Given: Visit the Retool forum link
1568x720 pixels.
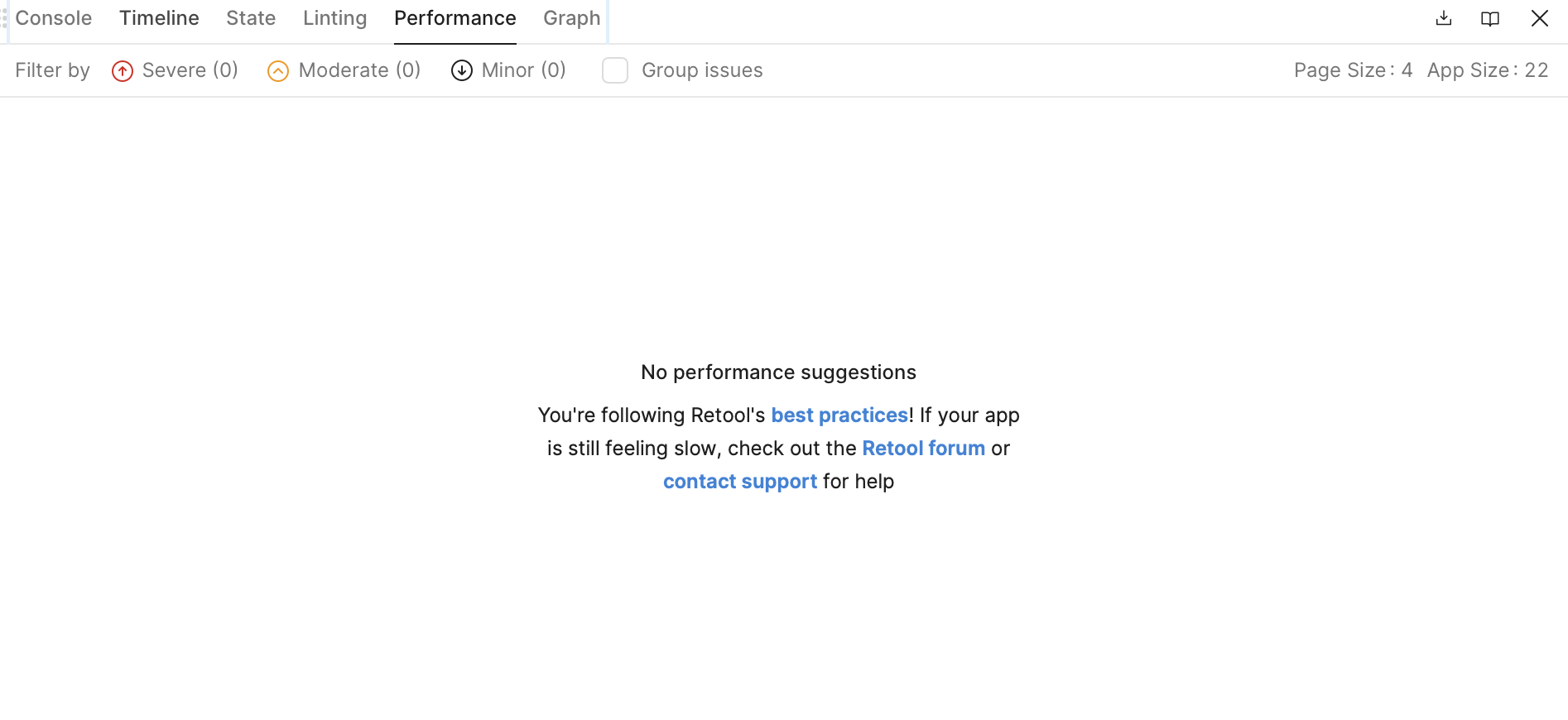Looking at the screenshot, I should point(923,448).
